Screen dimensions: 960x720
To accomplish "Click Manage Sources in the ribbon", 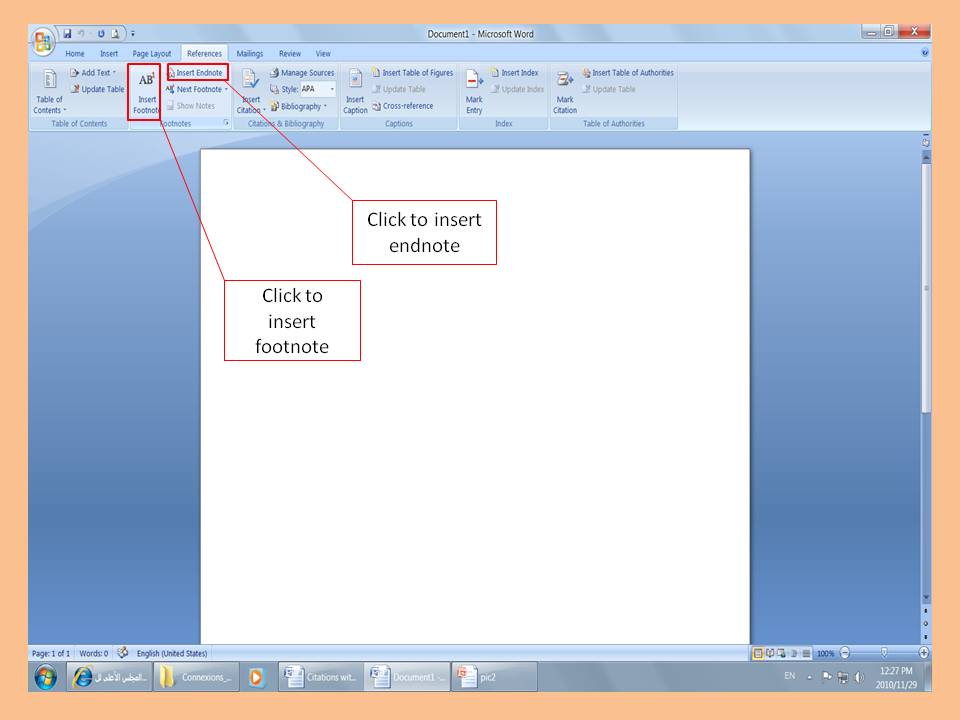I will (x=301, y=73).
